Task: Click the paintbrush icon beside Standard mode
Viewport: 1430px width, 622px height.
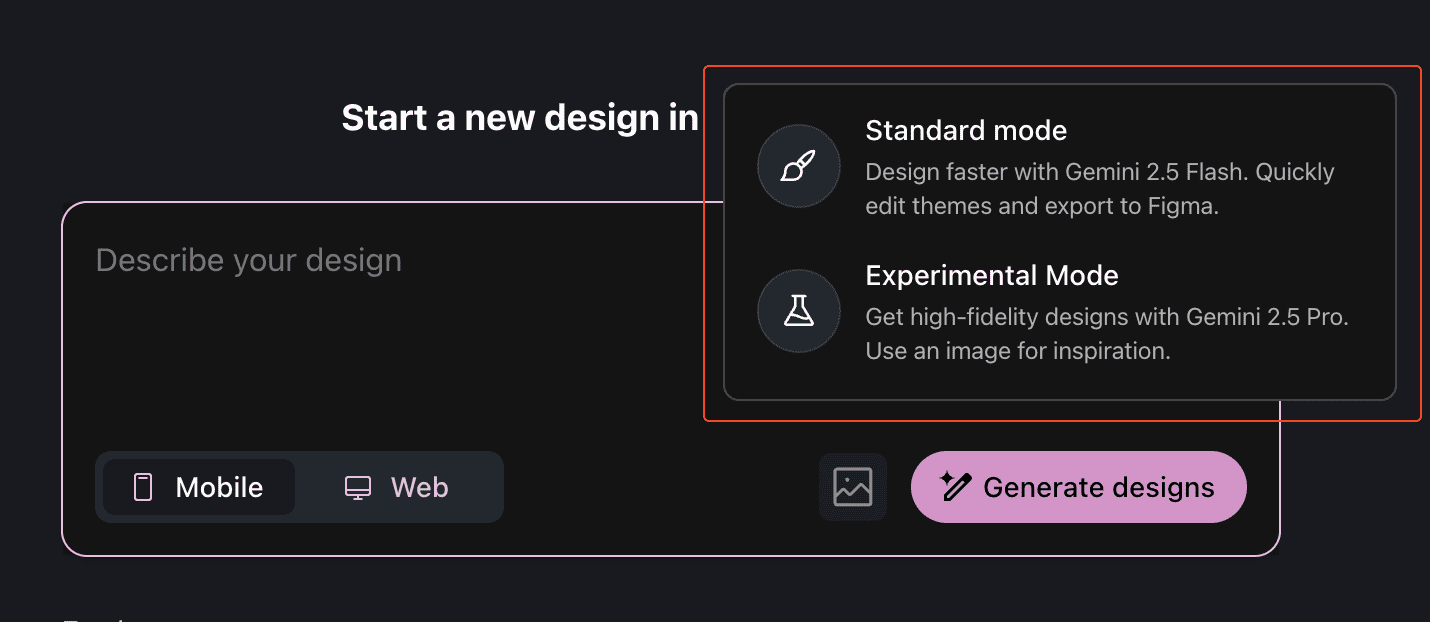Action: click(x=798, y=166)
